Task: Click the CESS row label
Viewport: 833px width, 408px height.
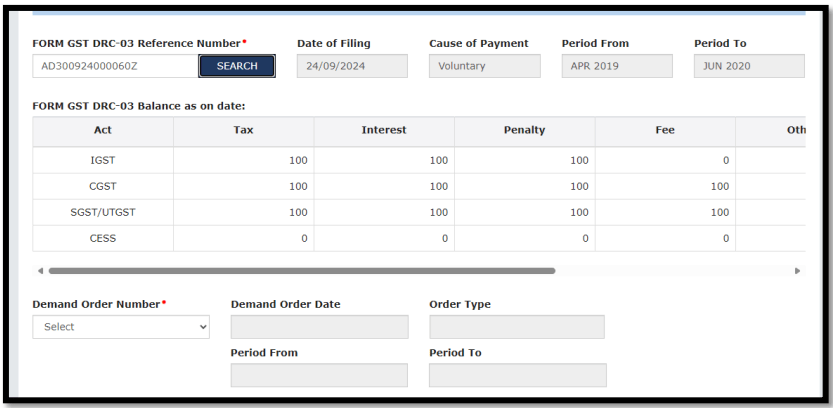Action: coord(103,238)
